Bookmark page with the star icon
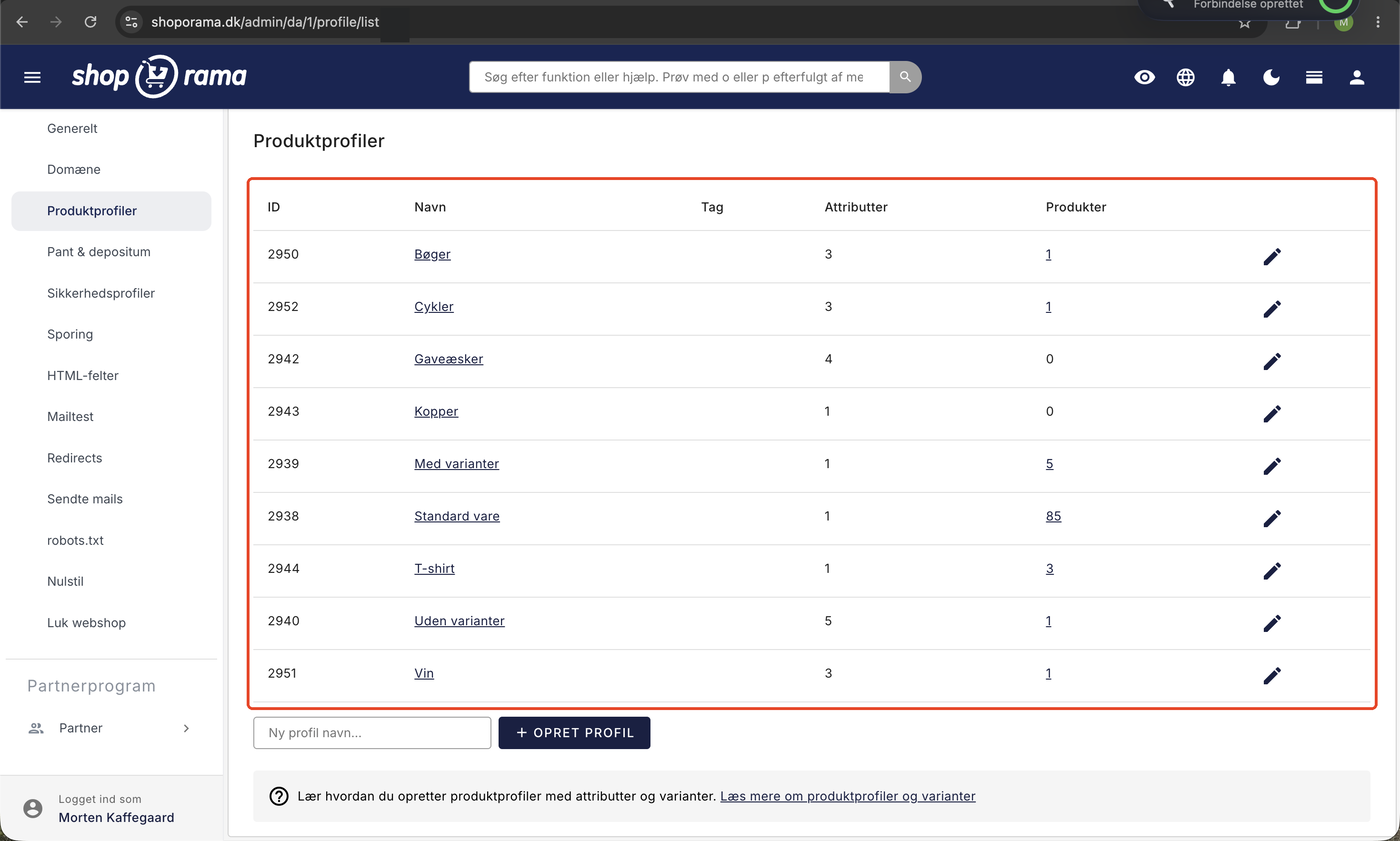The image size is (1400, 841). pyautogui.click(x=1245, y=22)
